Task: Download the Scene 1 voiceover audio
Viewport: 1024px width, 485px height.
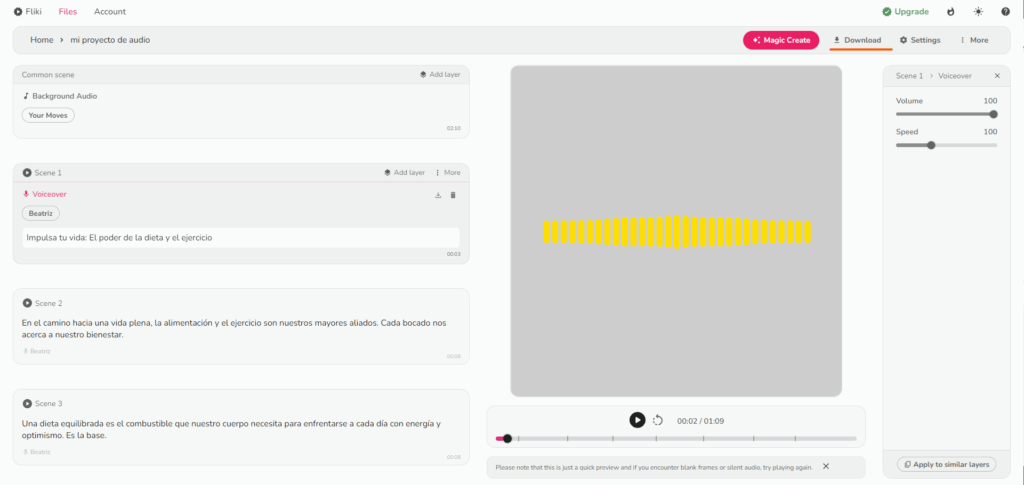Action: tap(438, 195)
